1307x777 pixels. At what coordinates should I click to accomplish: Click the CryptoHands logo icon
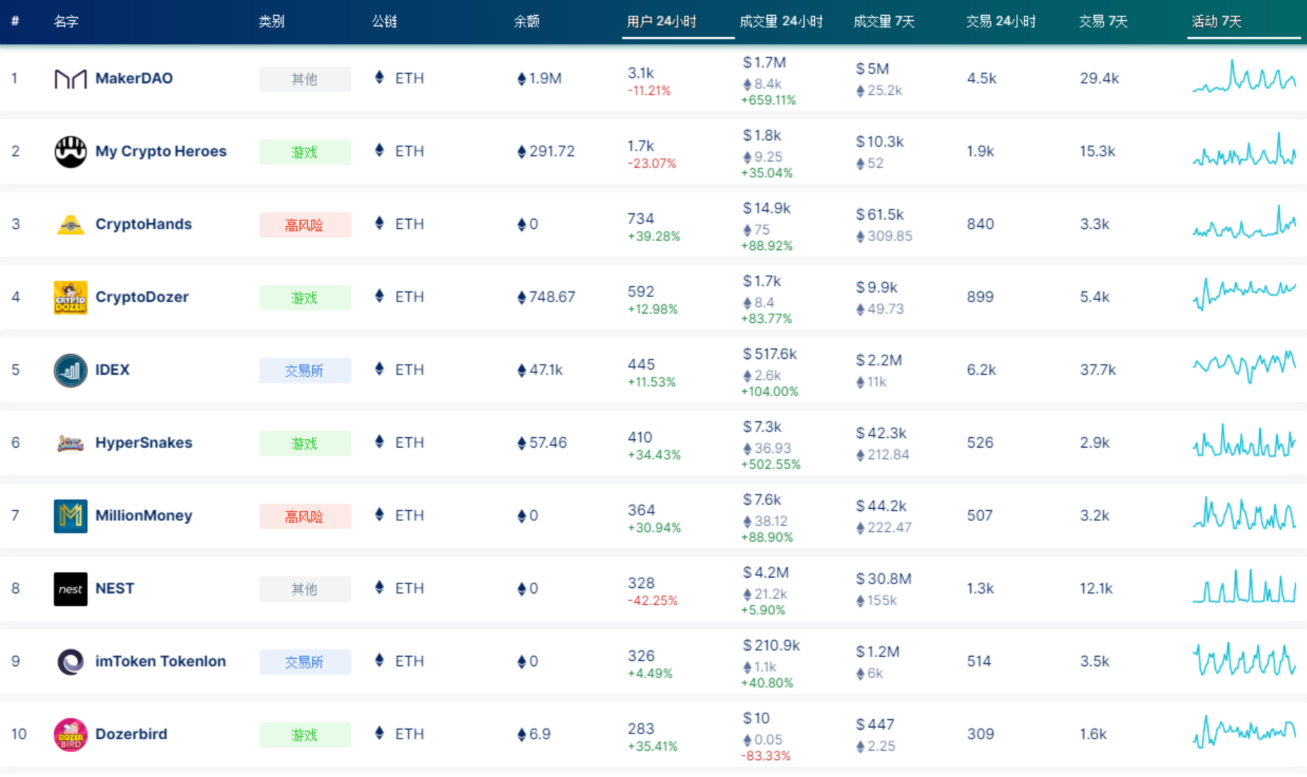tap(70, 225)
